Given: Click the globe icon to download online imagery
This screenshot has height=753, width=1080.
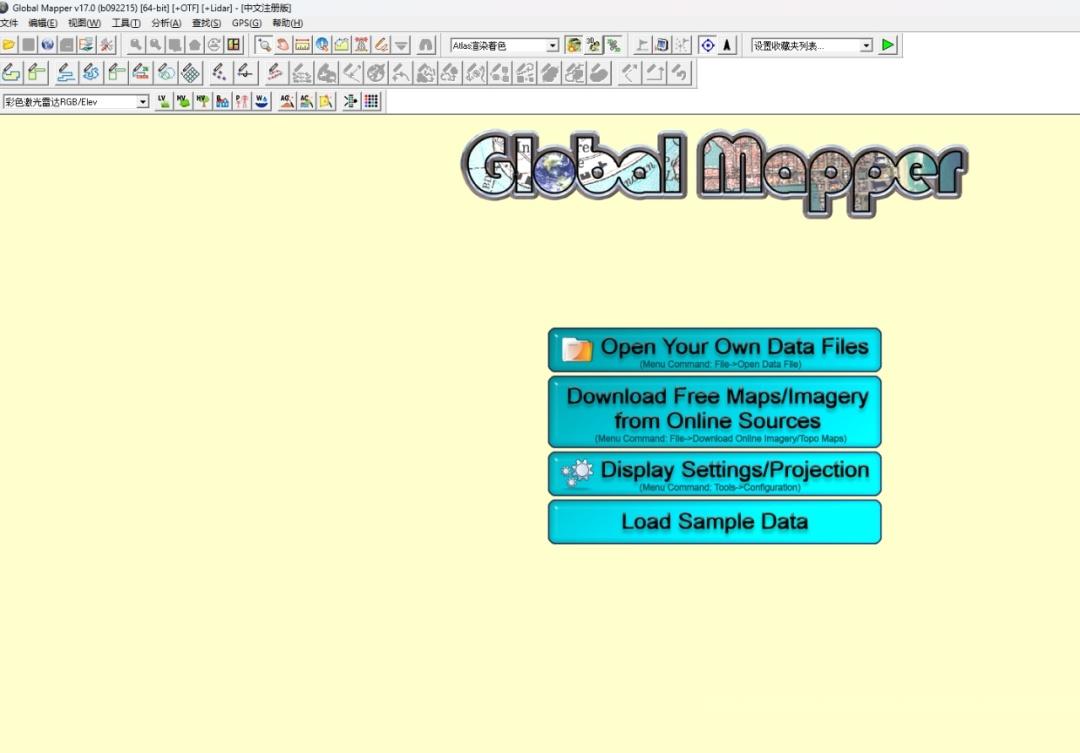Looking at the screenshot, I should click(322, 44).
